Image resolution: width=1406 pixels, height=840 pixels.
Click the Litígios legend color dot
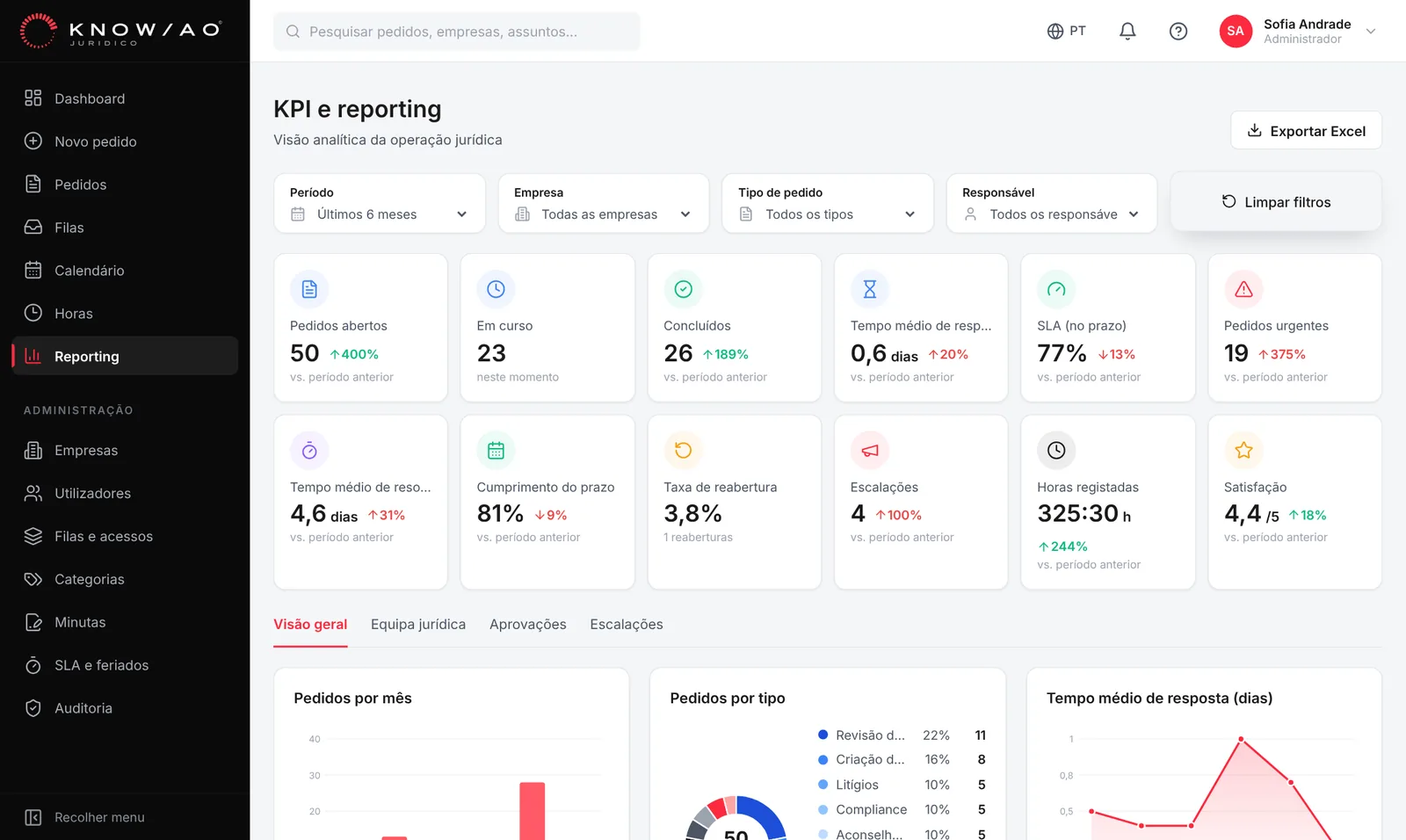click(823, 785)
